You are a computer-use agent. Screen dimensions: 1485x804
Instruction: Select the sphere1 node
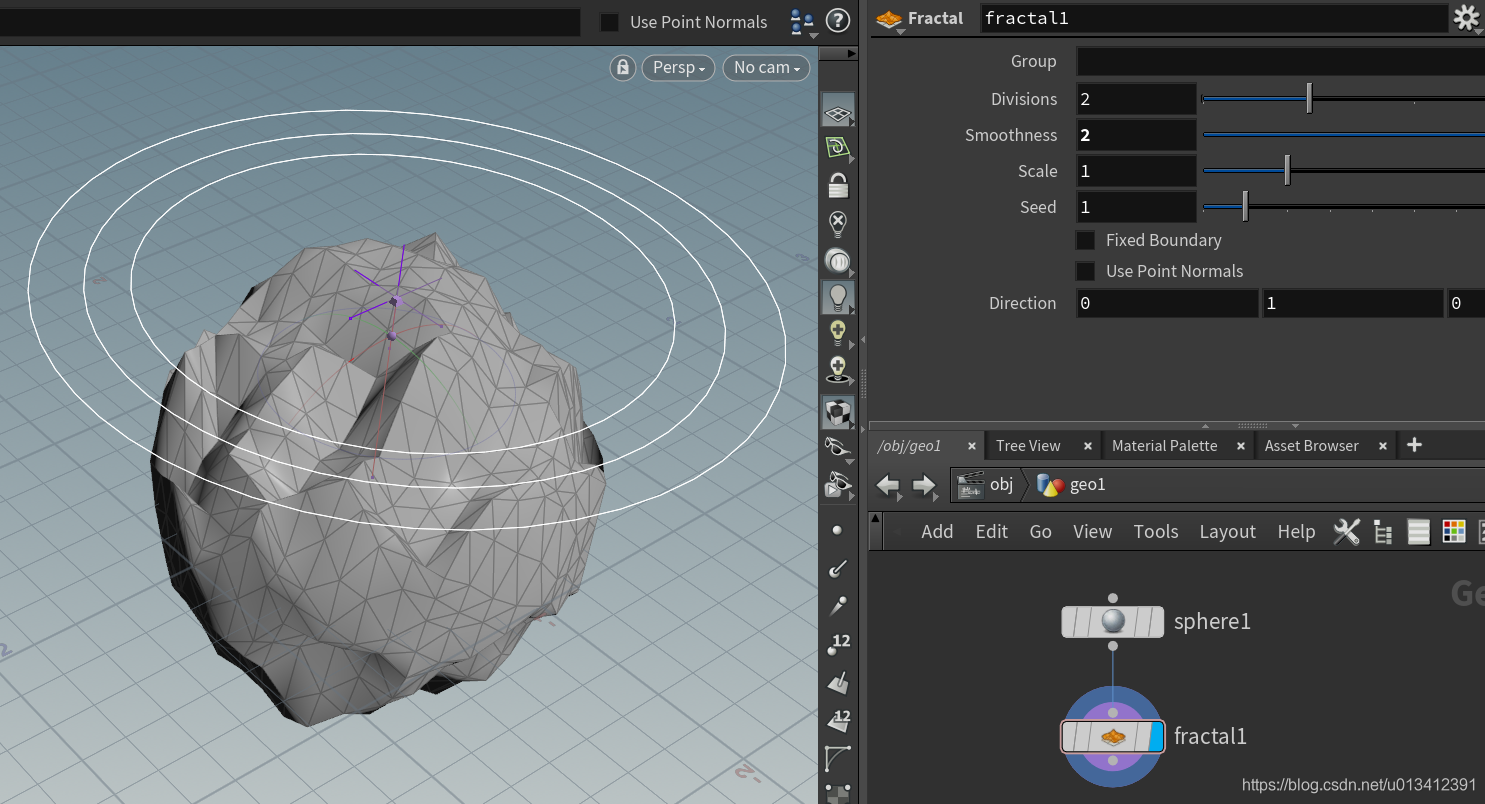pyautogui.click(x=1112, y=622)
